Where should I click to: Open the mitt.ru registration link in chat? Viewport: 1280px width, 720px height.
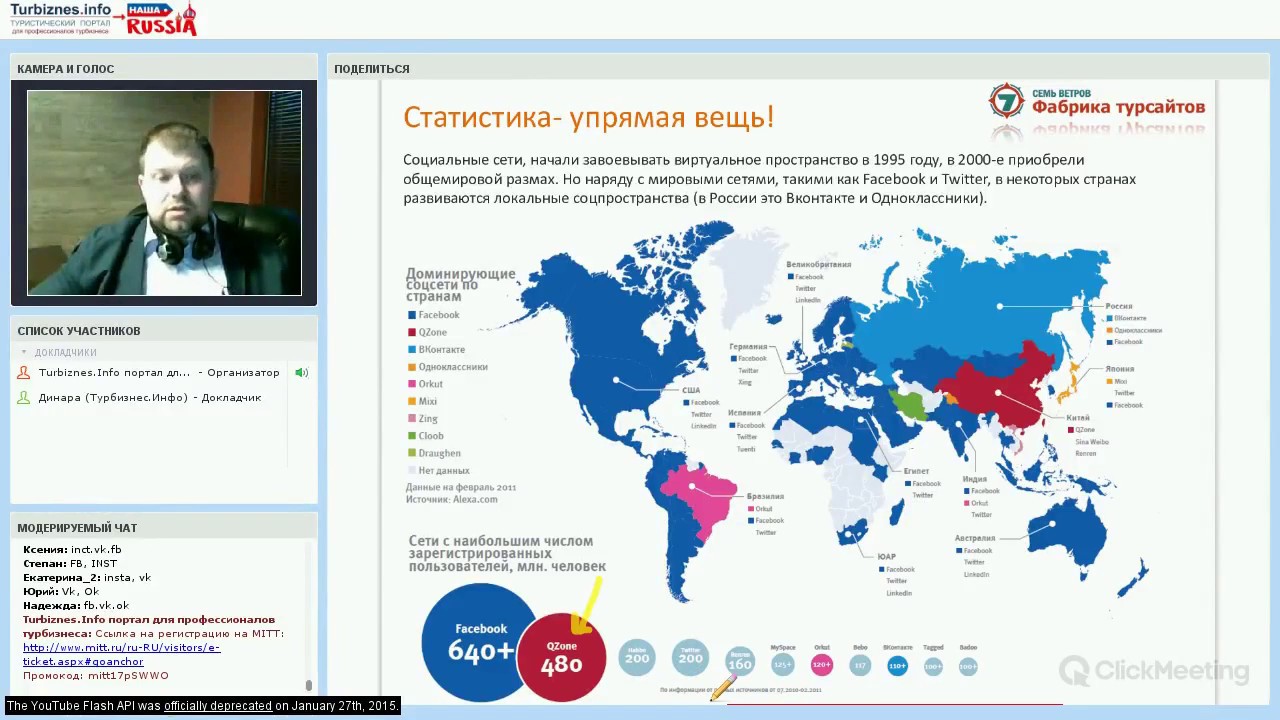(121, 654)
